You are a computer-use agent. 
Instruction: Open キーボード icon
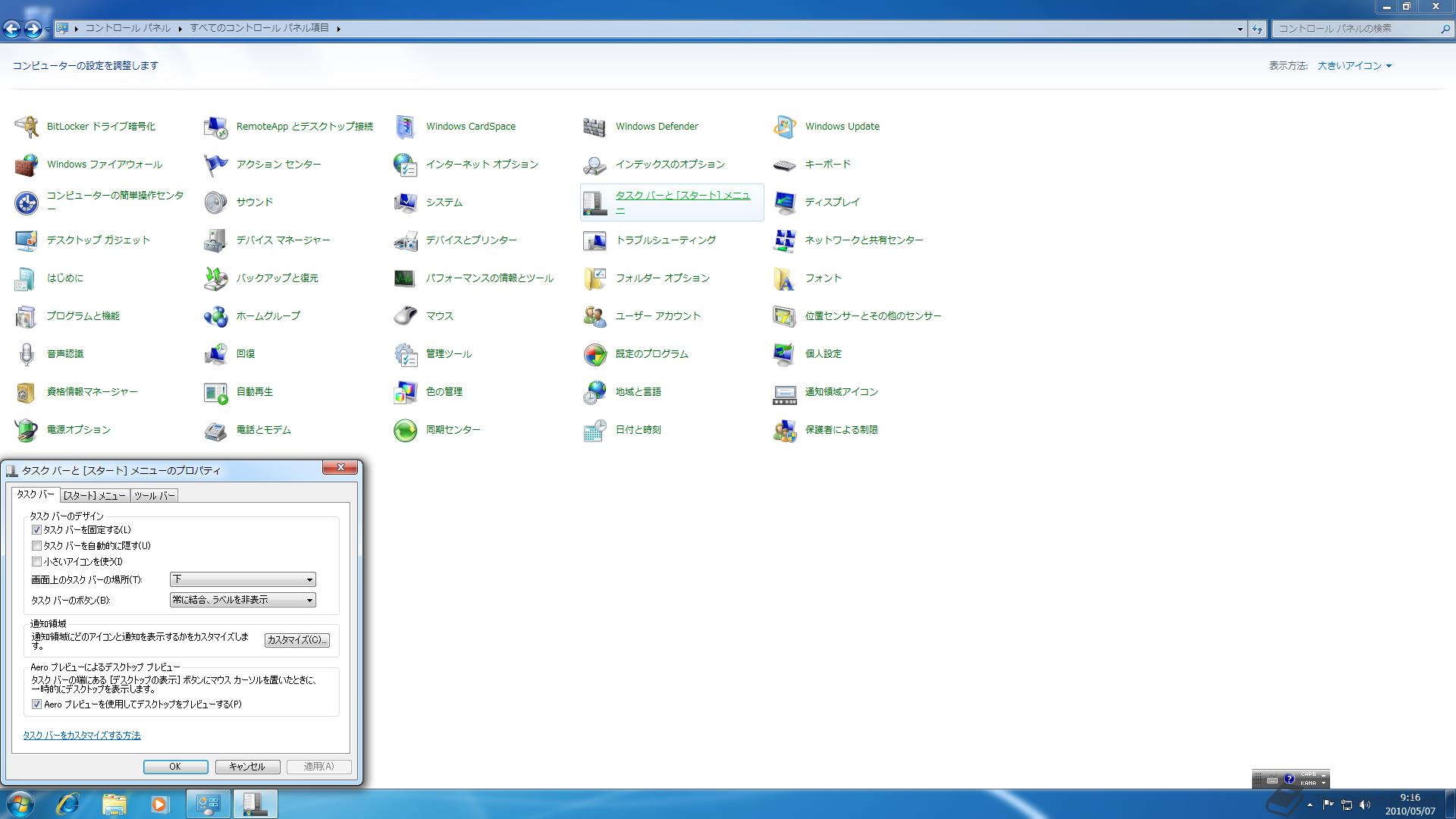coord(785,165)
